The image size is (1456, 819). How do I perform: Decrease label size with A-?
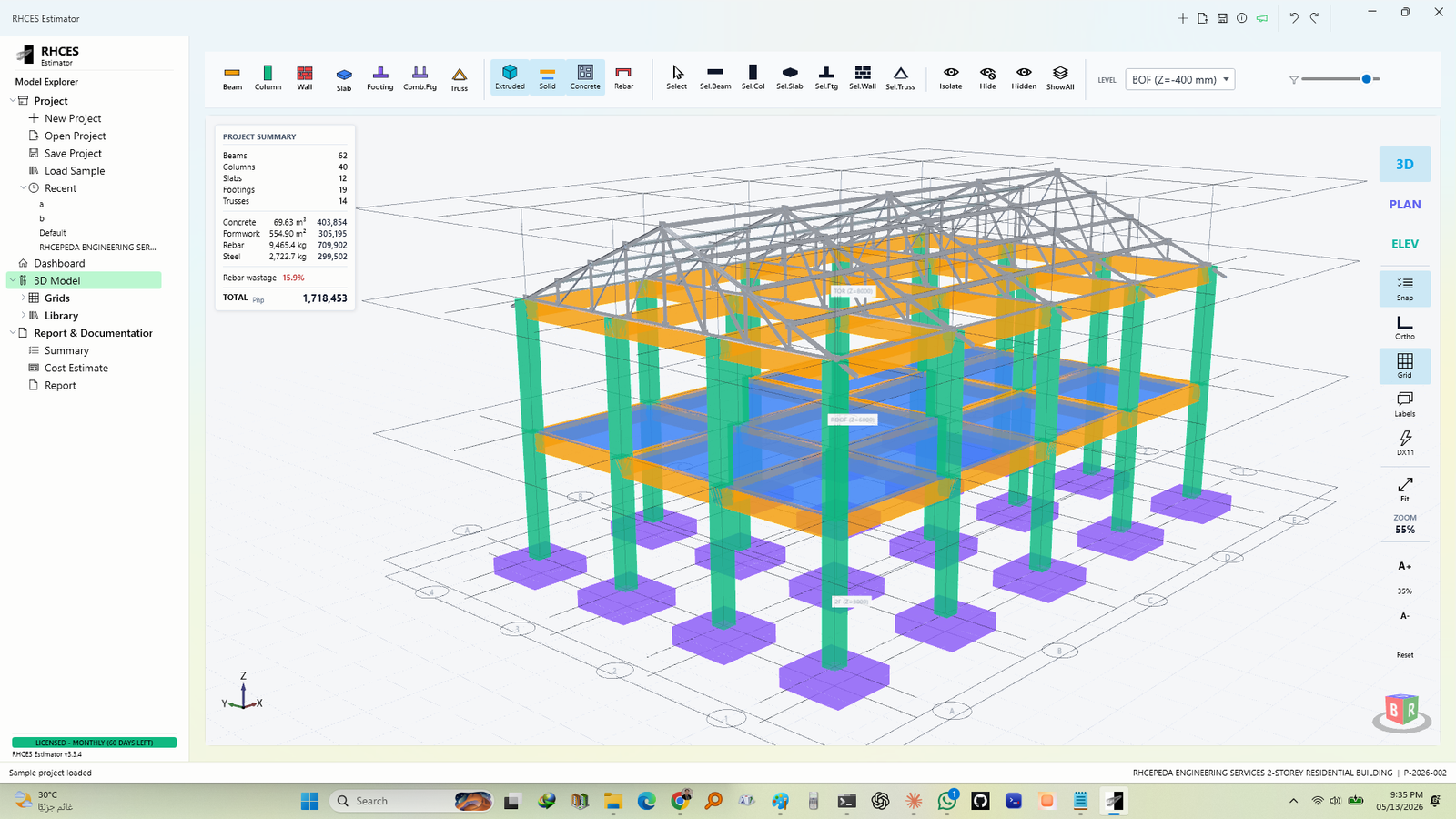pyautogui.click(x=1405, y=616)
